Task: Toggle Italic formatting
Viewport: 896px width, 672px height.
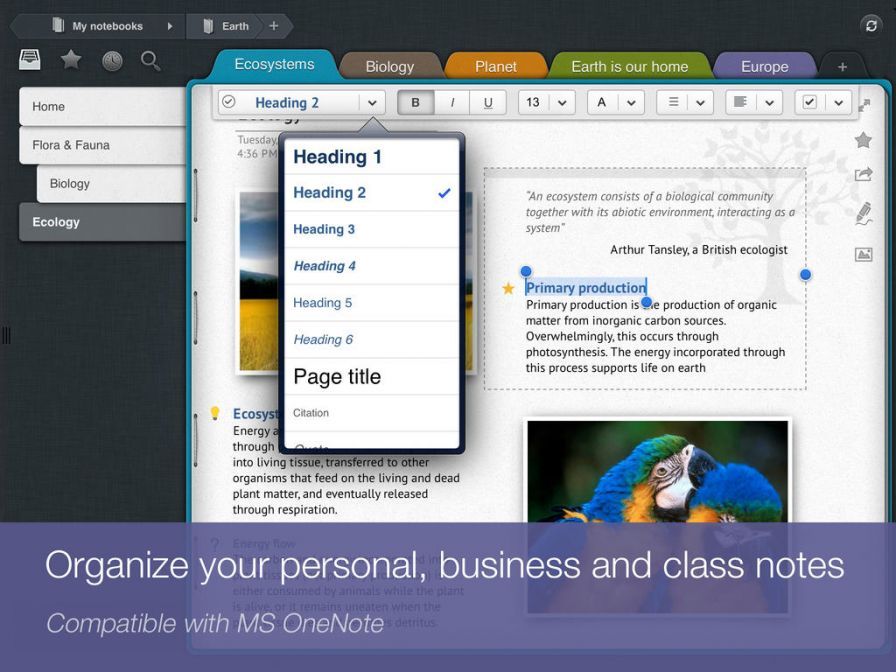Action: tap(452, 102)
